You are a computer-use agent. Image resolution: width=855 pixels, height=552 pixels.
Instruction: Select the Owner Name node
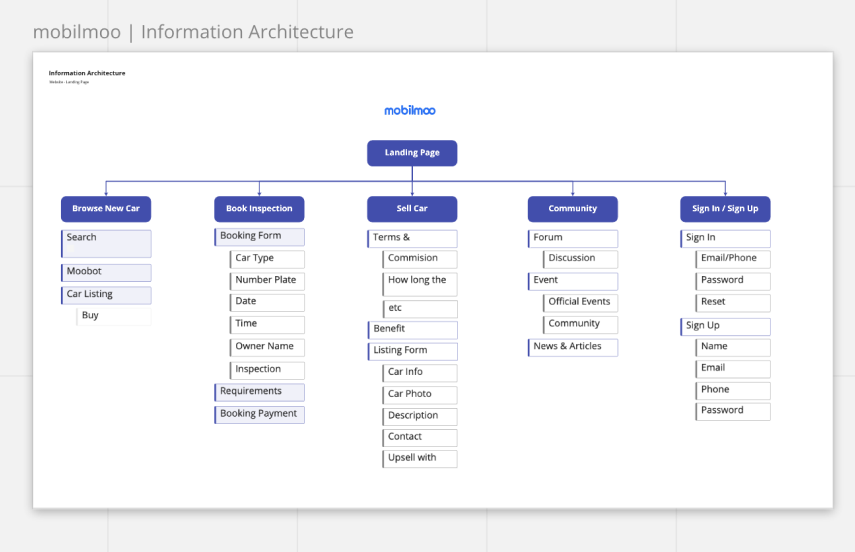(x=267, y=347)
